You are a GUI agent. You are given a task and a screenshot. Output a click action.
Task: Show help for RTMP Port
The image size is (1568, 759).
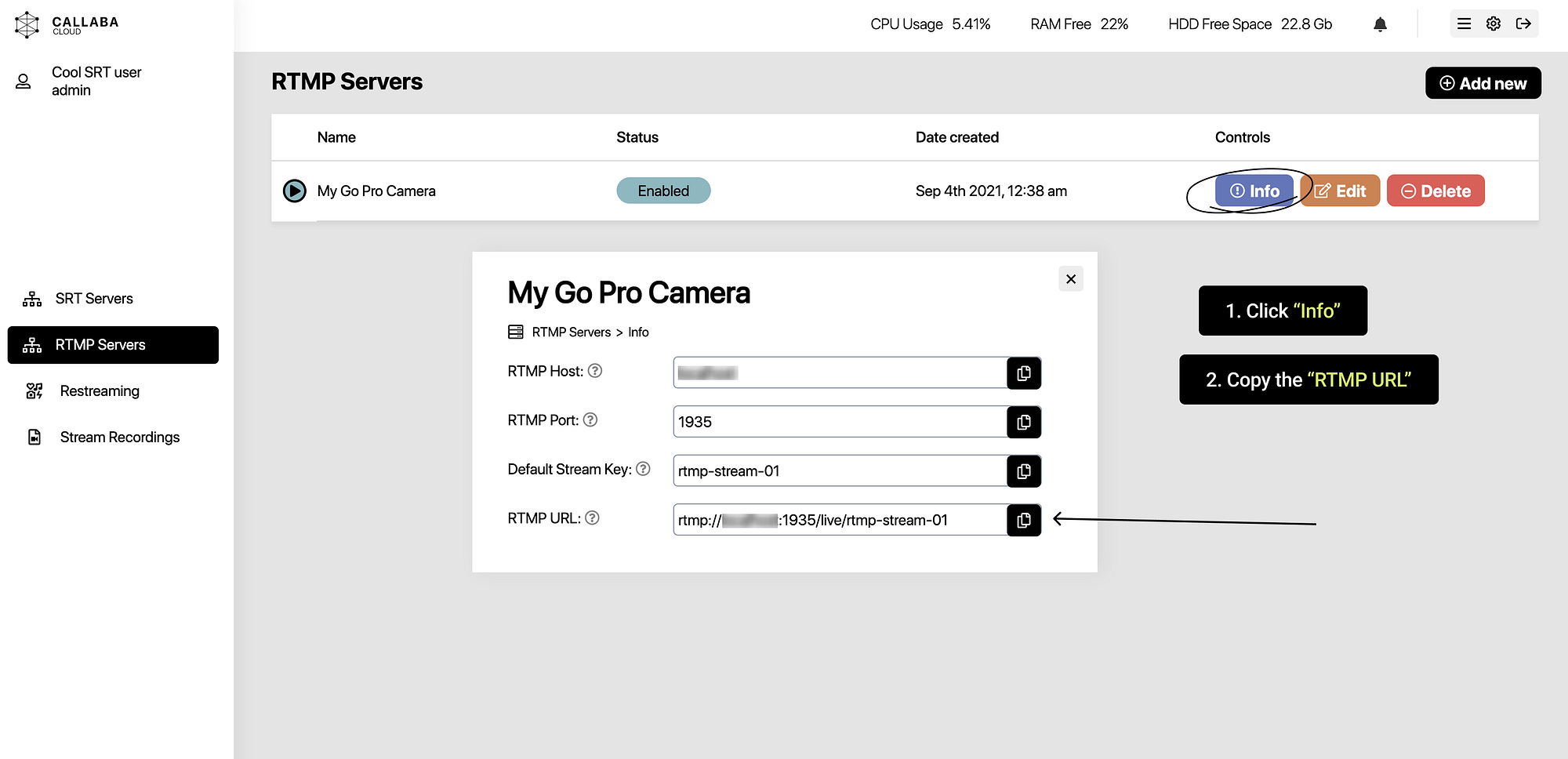tap(590, 419)
